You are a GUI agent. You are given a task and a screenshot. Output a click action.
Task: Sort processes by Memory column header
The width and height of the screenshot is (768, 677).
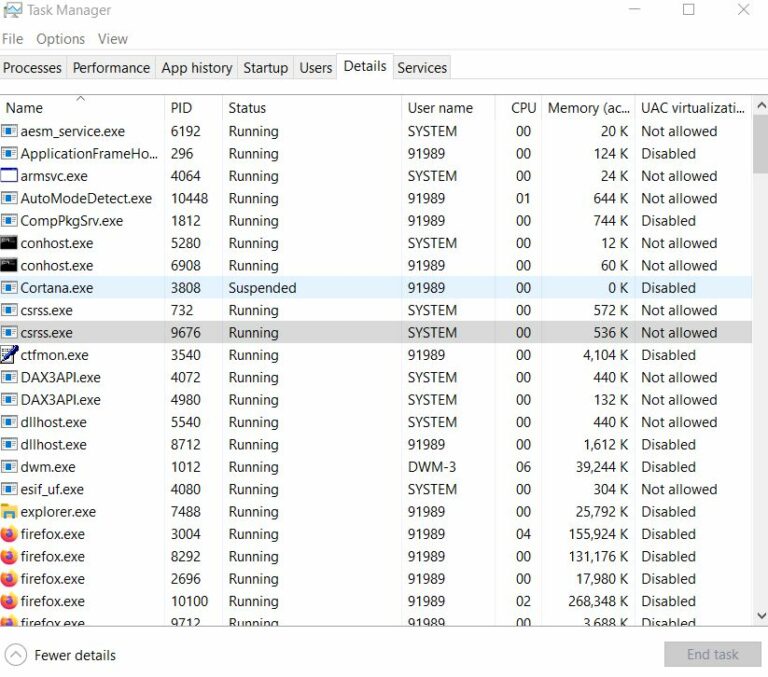(587, 108)
